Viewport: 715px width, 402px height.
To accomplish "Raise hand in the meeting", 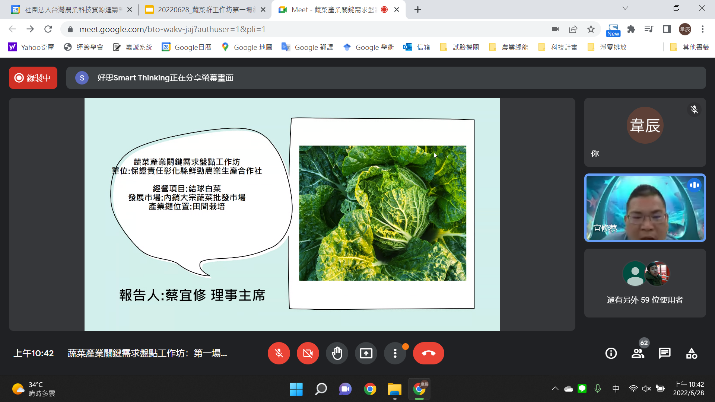I will click(x=337, y=353).
